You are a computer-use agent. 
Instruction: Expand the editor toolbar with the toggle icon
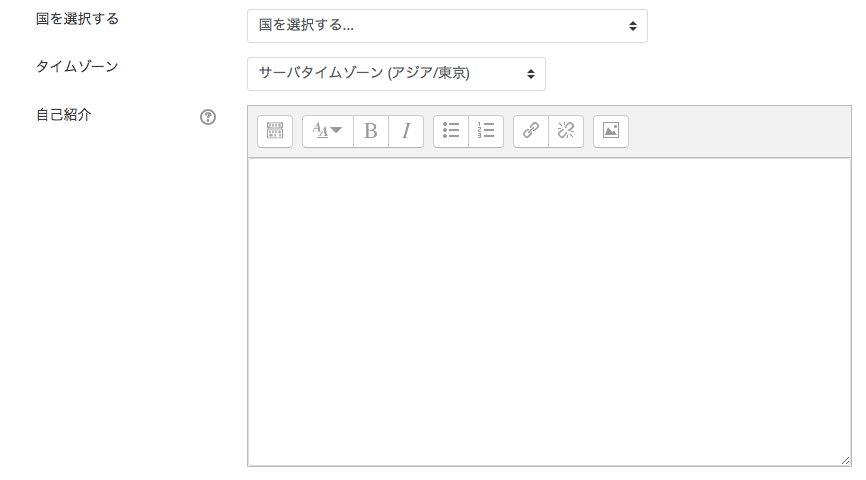pos(275,131)
